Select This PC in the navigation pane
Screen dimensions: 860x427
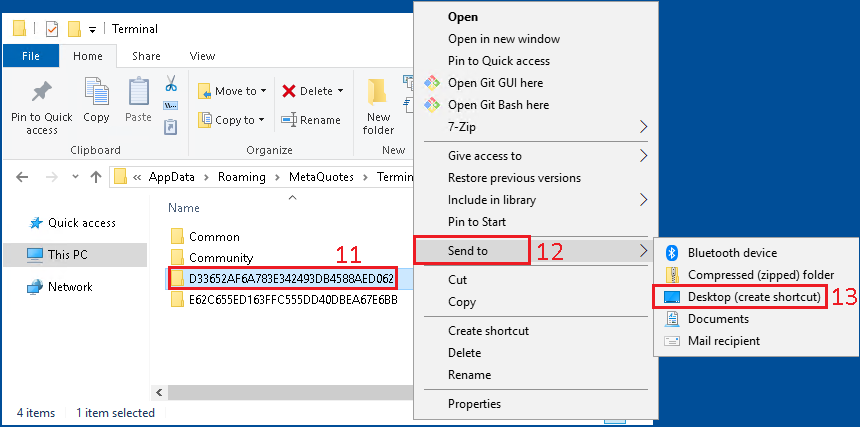pos(67,255)
